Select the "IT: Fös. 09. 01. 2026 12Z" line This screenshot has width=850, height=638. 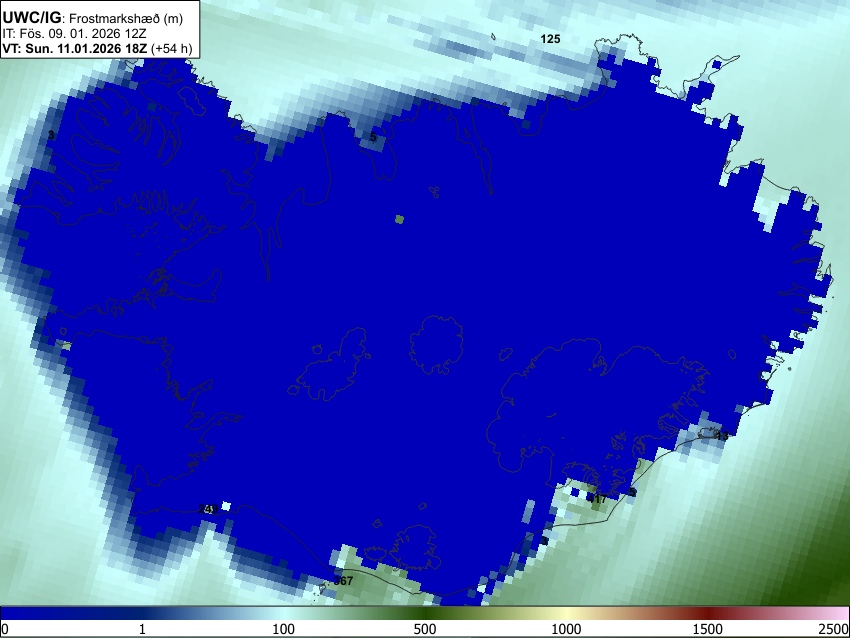coord(74,34)
